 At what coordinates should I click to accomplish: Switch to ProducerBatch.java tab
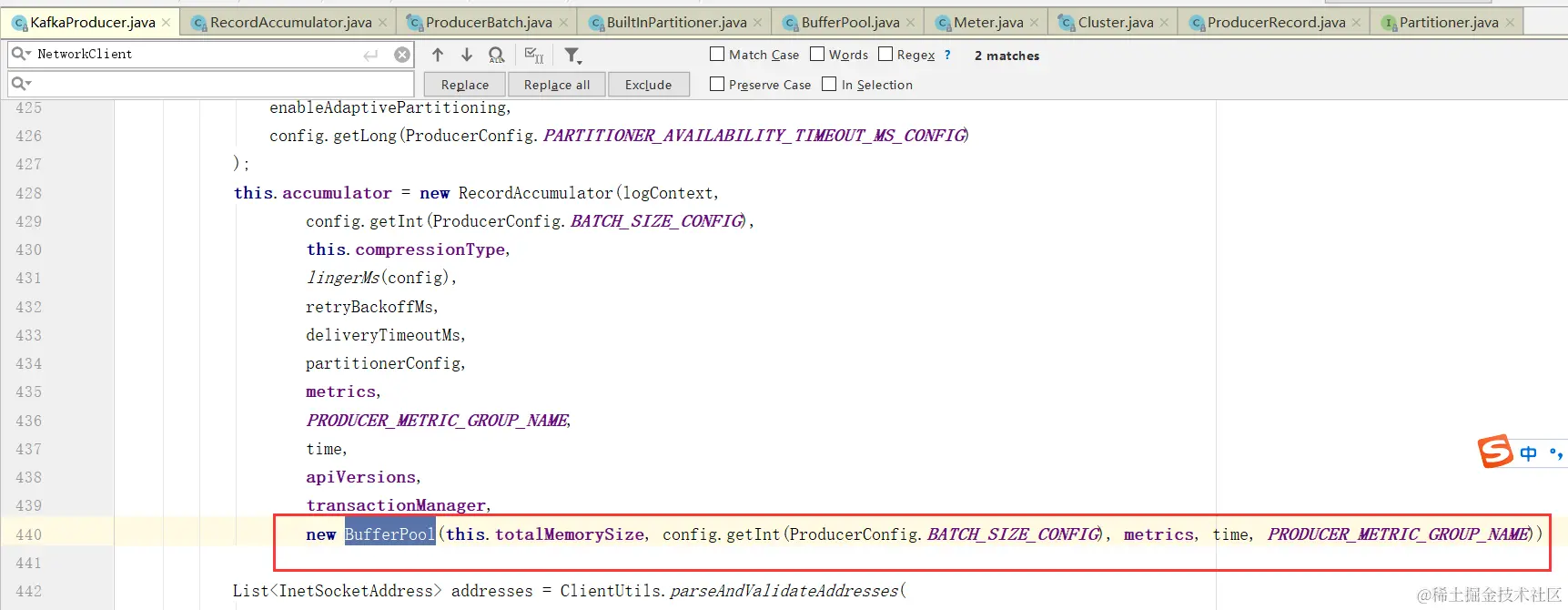[x=489, y=22]
